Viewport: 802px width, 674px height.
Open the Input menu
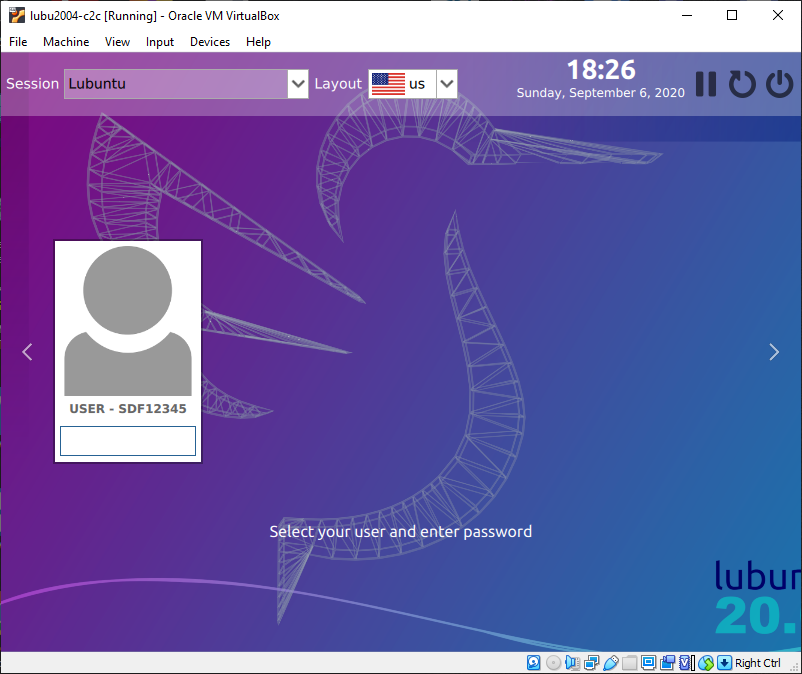160,42
